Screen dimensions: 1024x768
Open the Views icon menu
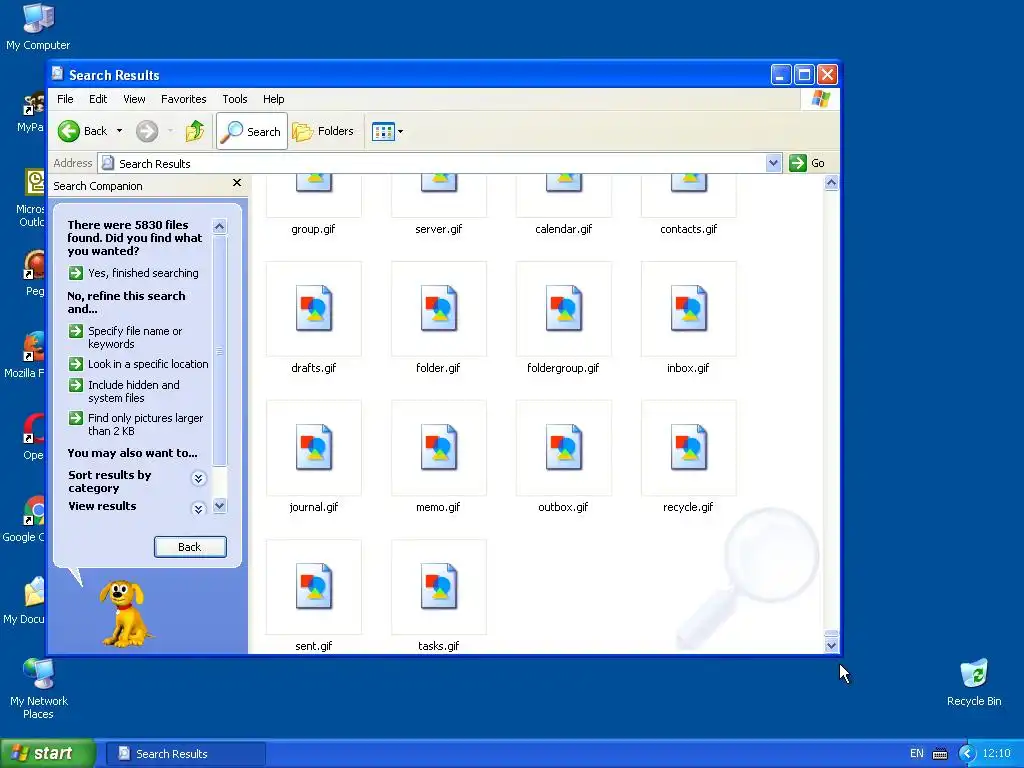click(x=387, y=131)
